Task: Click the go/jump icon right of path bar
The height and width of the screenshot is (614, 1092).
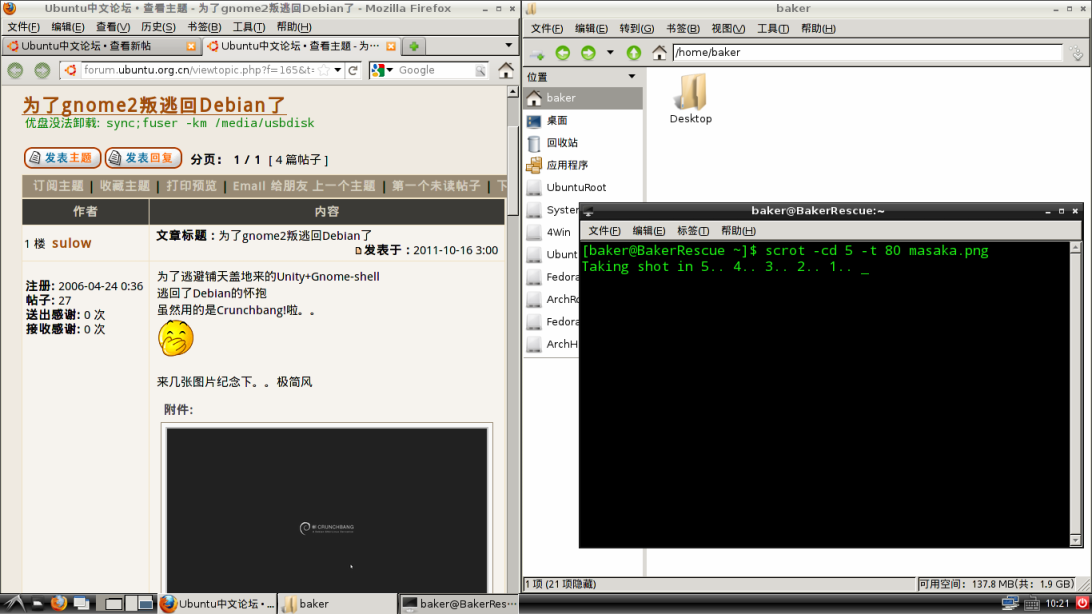Action: click(x=1077, y=53)
